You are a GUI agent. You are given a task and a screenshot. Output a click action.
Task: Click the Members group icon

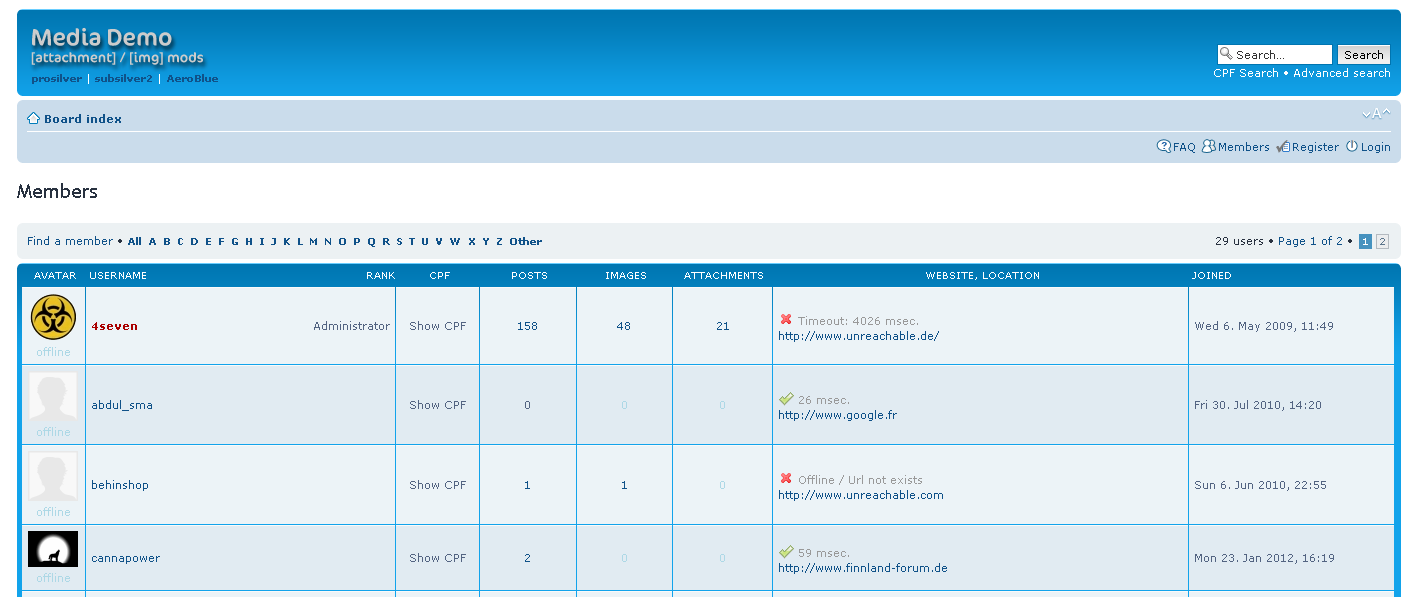(1208, 147)
